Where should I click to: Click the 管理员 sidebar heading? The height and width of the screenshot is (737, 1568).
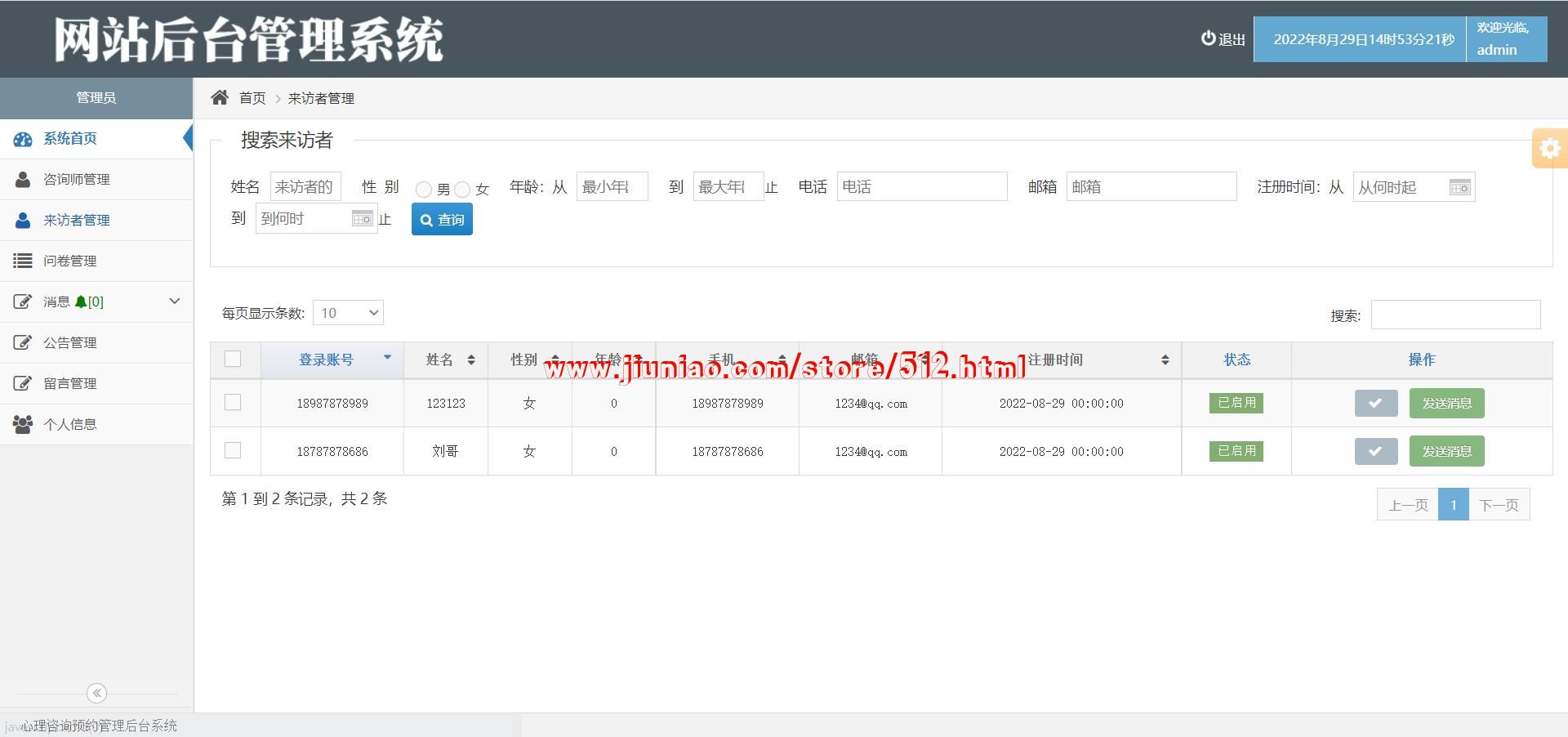coord(96,98)
